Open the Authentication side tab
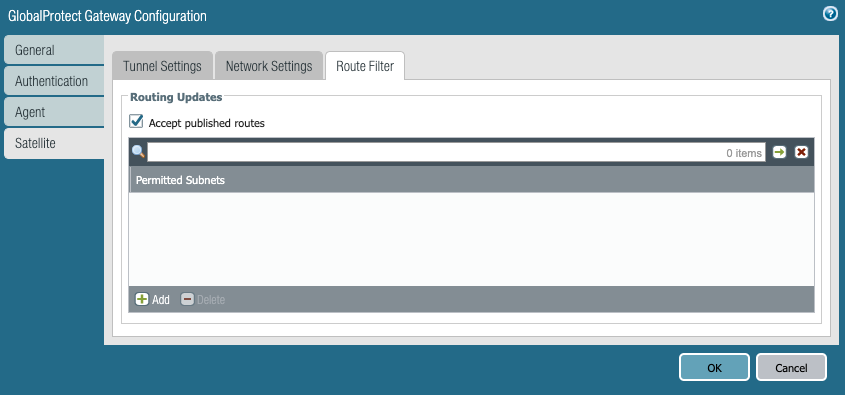 click(54, 81)
